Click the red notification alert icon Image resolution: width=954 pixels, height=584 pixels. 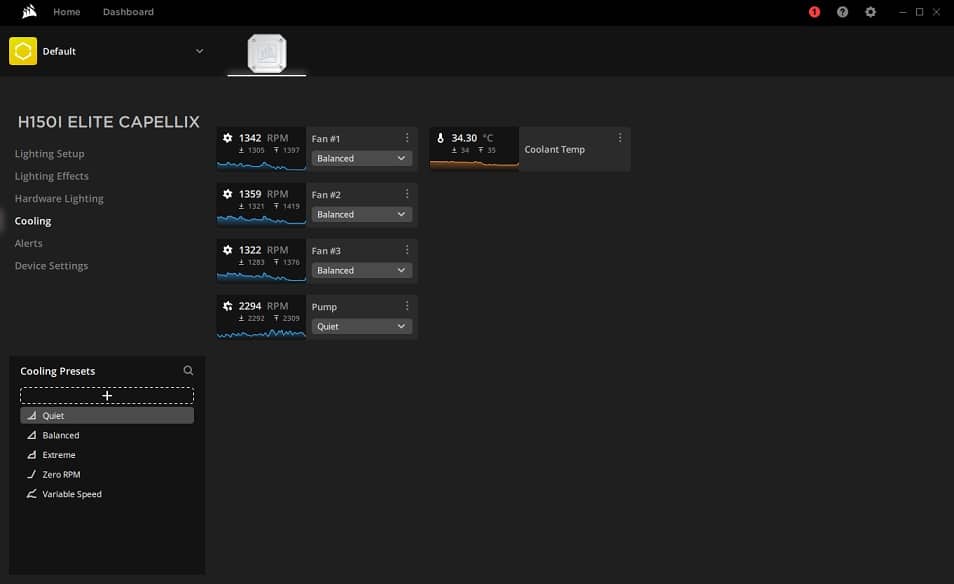814,12
